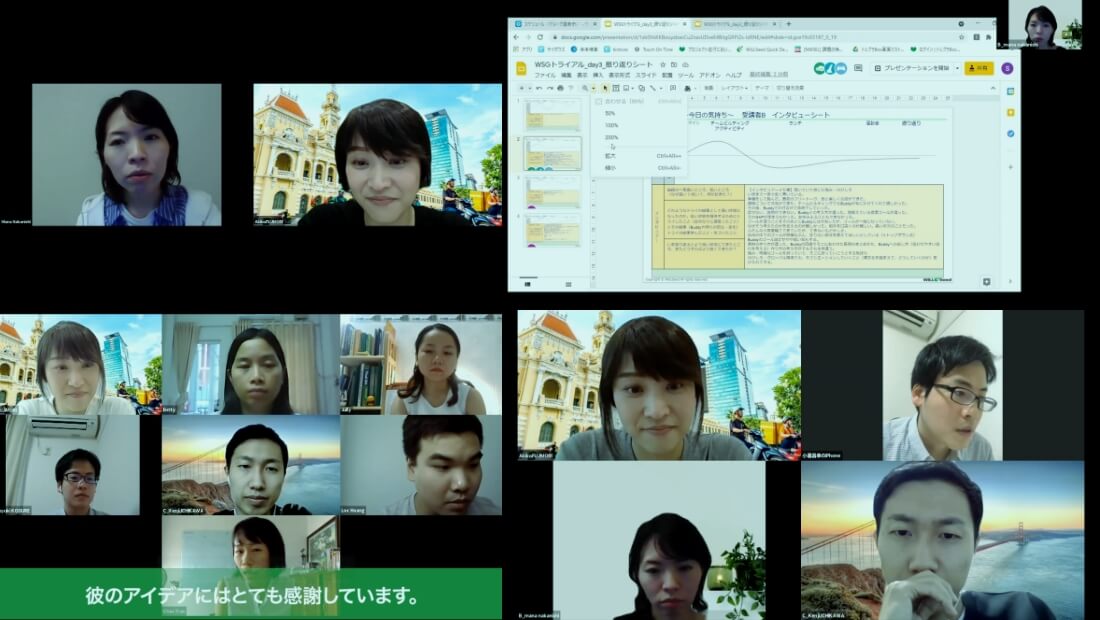Select the cursor arrow tool
The height and width of the screenshot is (620, 1100).
coord(605,88)
